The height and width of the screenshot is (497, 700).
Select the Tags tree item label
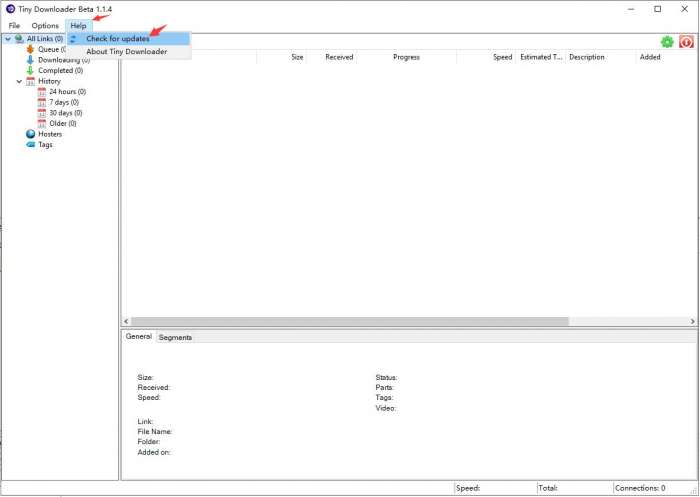(45, 145)
